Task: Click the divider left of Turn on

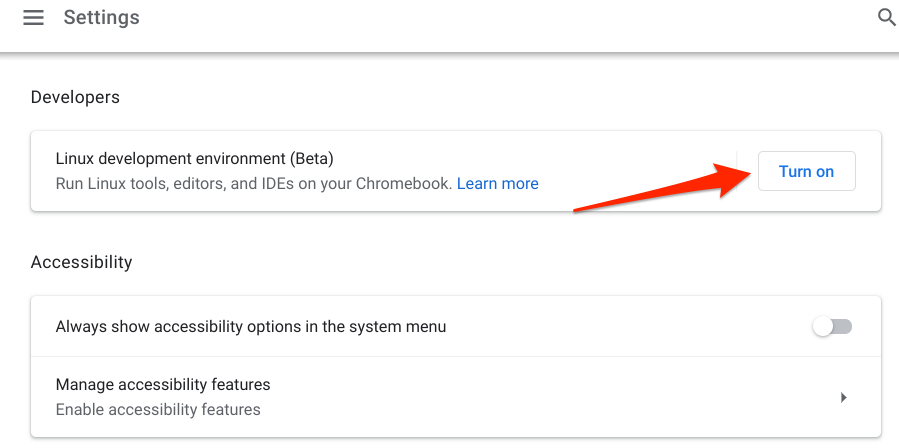Action: [737, 171]
